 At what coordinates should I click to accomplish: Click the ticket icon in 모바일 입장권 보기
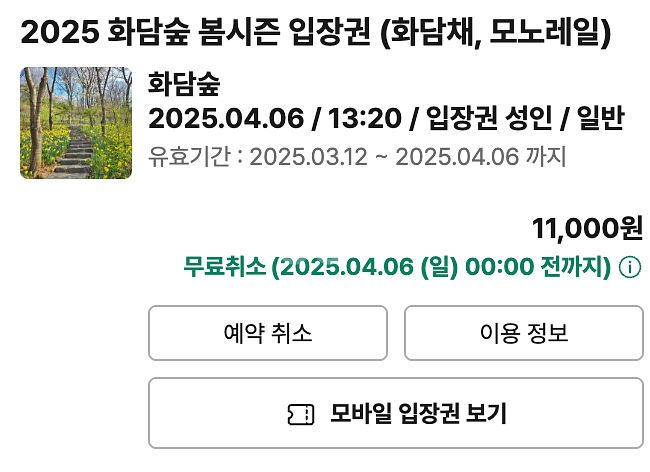(x=301, y=414)
